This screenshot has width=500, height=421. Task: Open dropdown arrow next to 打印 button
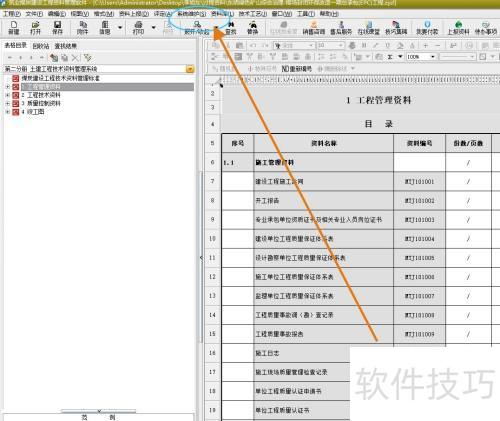click(154, 28)
